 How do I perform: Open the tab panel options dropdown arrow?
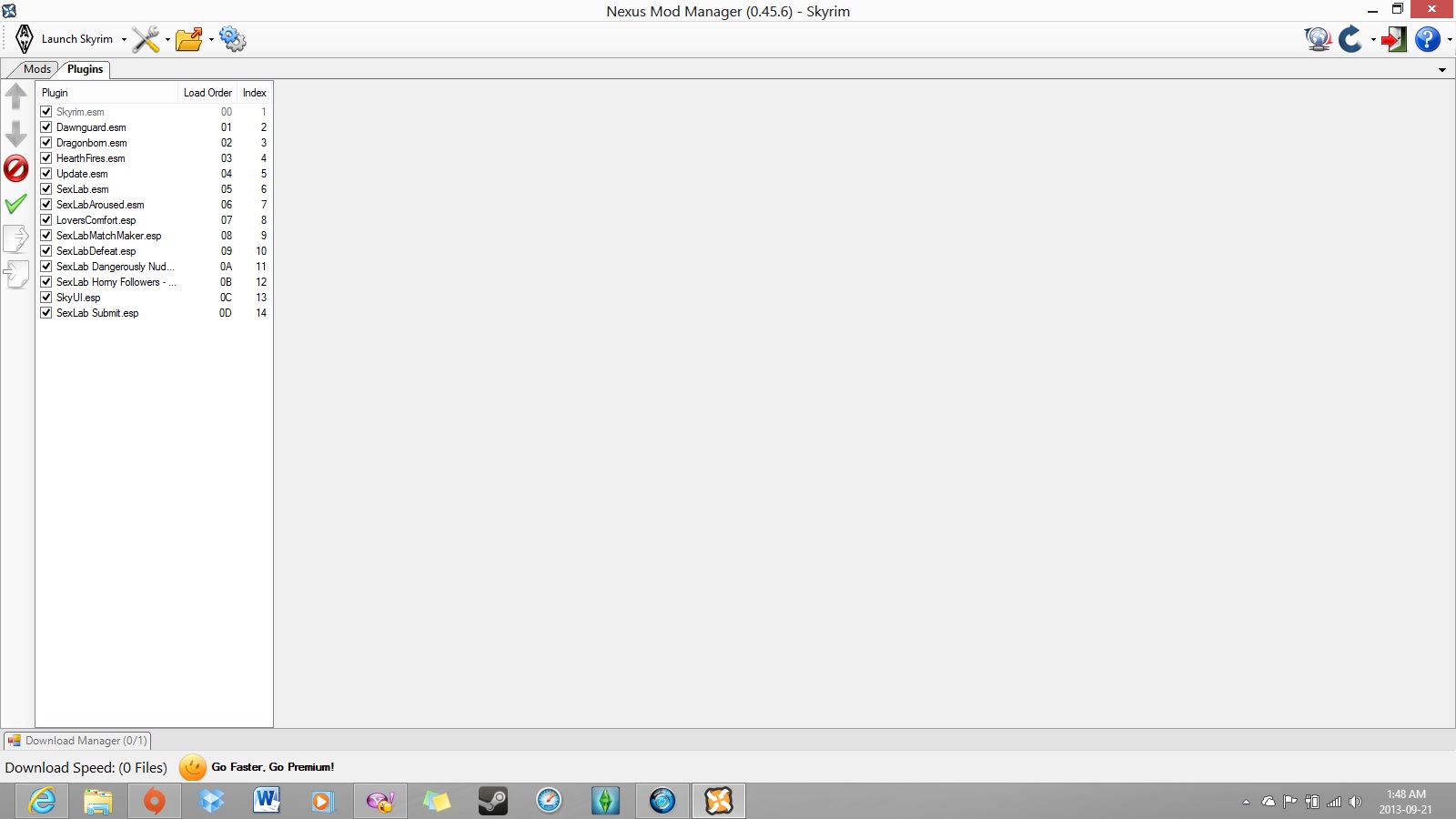click(1442, 70)
